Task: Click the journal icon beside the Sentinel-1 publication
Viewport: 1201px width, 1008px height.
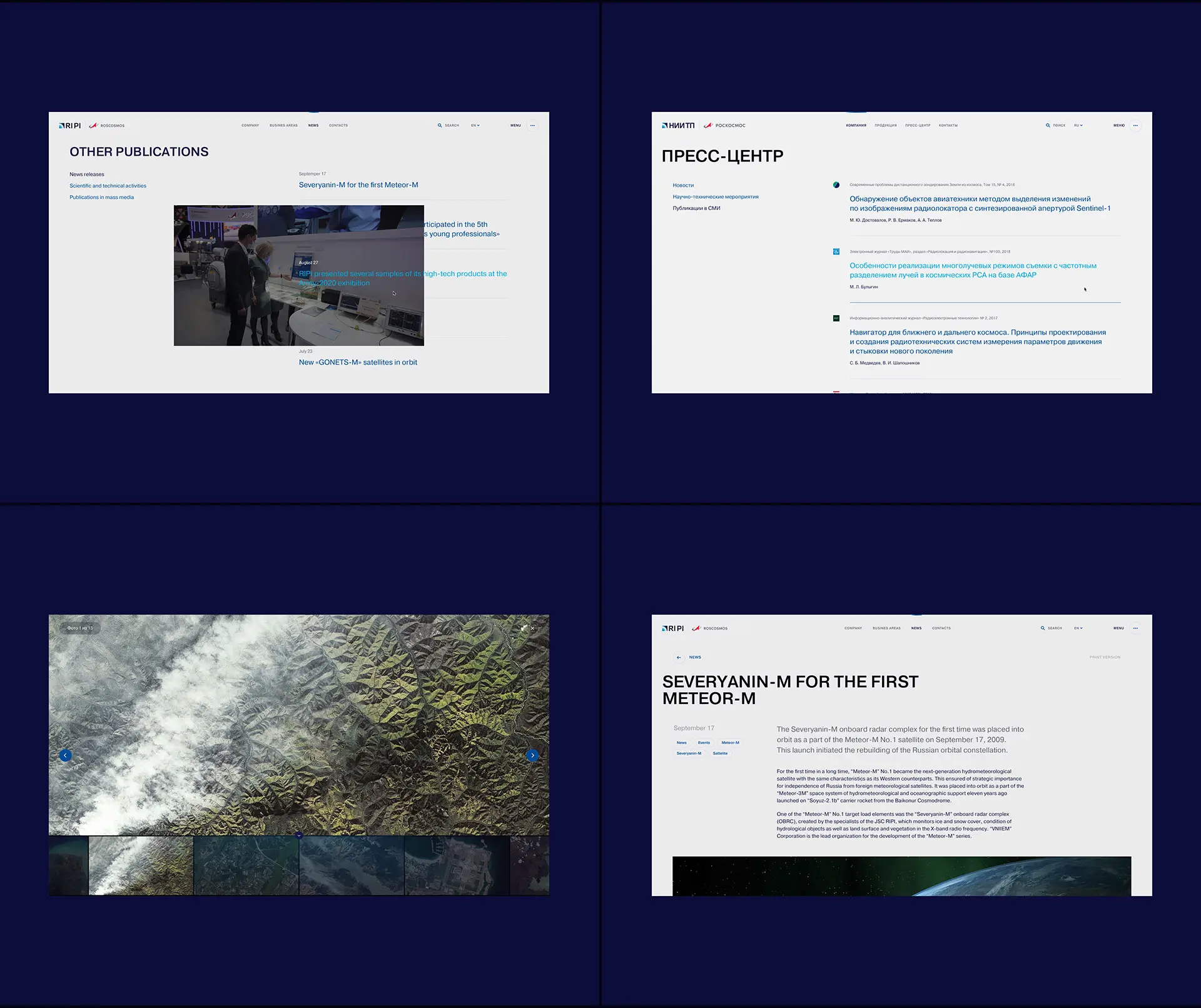Action: point(836,185)
